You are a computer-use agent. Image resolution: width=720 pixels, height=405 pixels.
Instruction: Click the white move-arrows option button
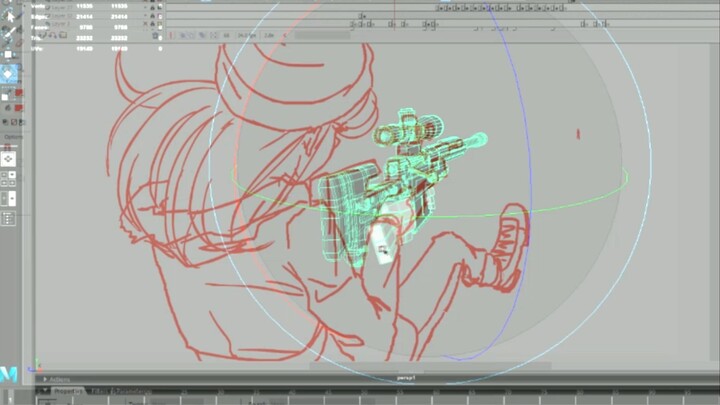[8, 159]
